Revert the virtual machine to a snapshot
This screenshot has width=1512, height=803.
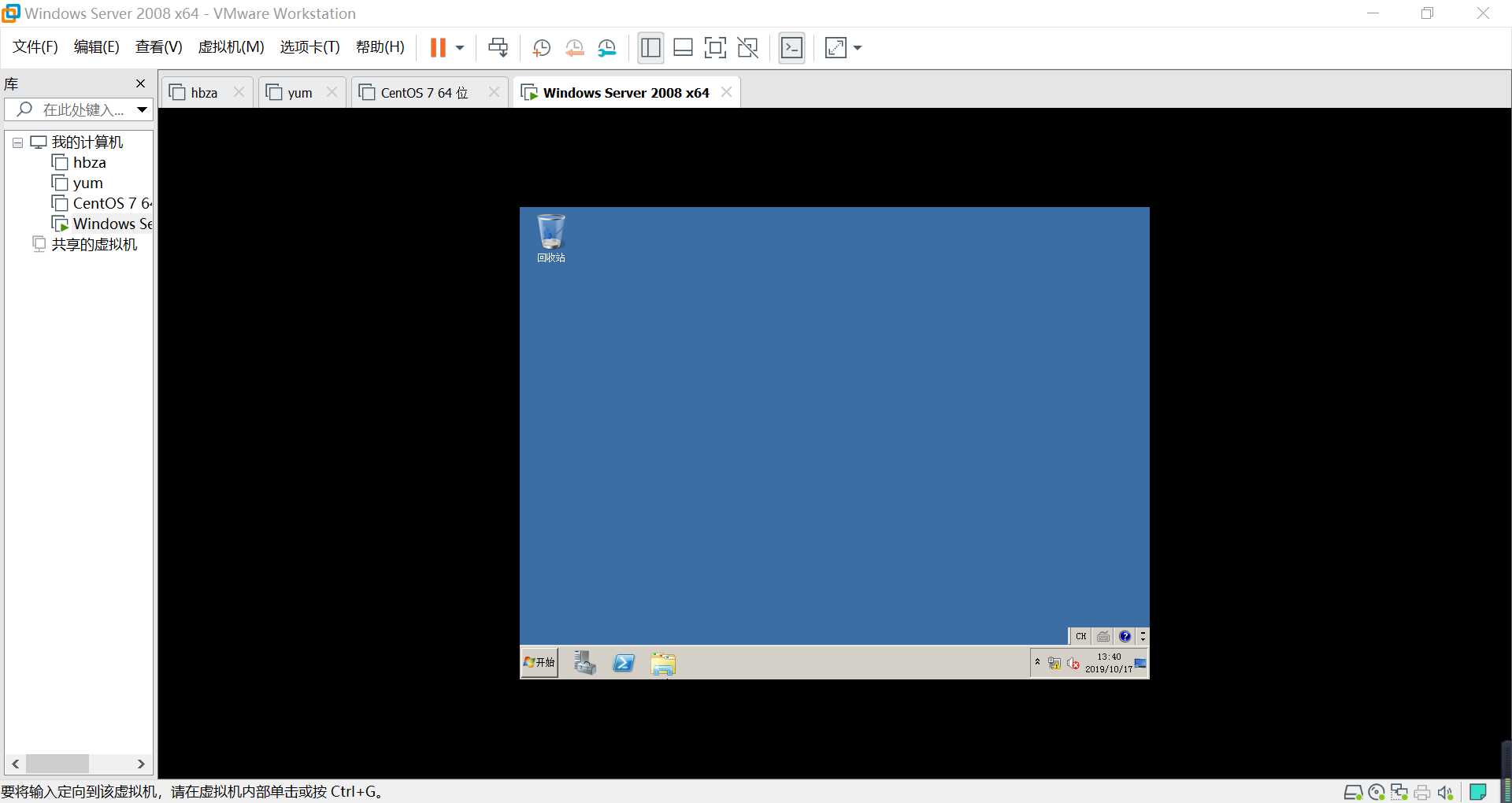(574, 48)
